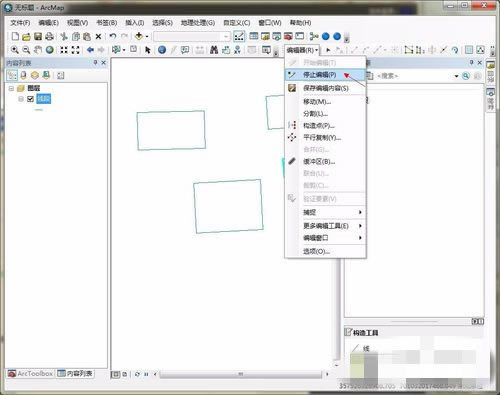Click the Add Data button
Viewport: 500px width, 395px height.
click(x=139, y=36)
